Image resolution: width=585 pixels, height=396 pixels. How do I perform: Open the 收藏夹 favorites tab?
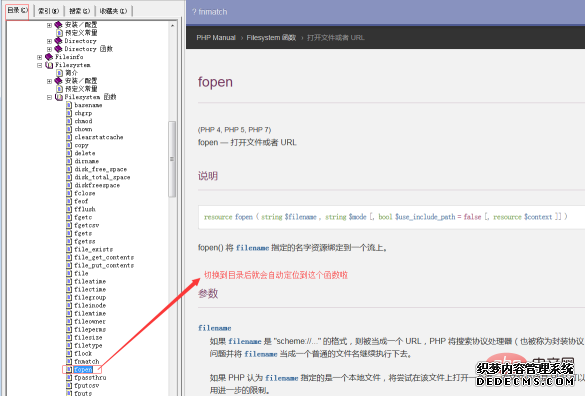[x=113, y=11]
